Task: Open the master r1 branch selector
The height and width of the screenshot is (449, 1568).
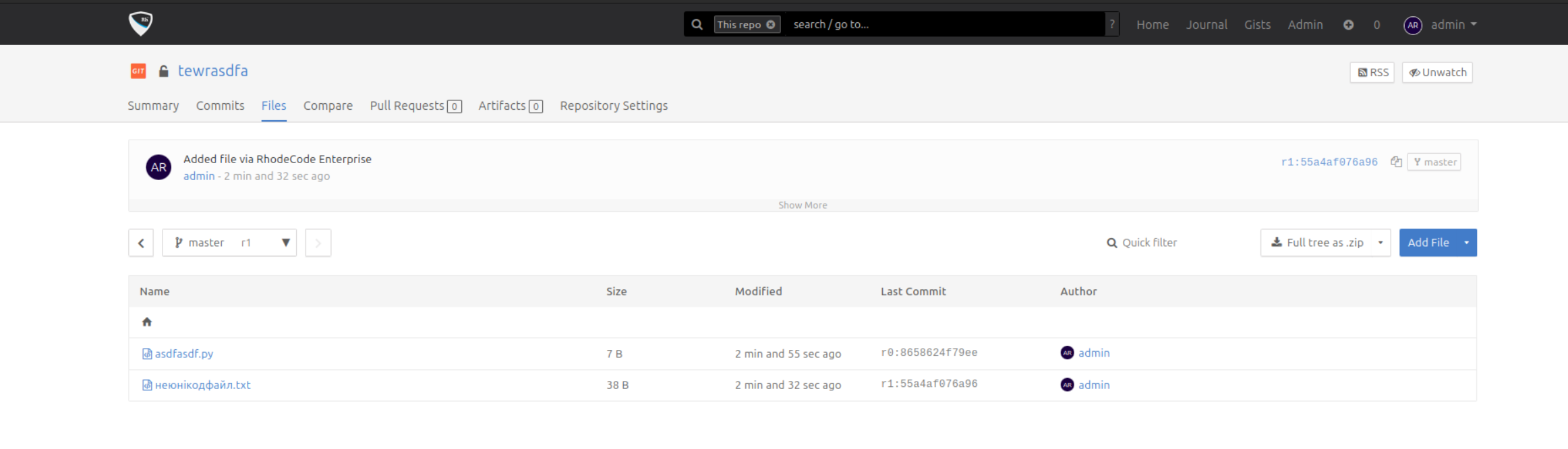Action: coord(229,243)
